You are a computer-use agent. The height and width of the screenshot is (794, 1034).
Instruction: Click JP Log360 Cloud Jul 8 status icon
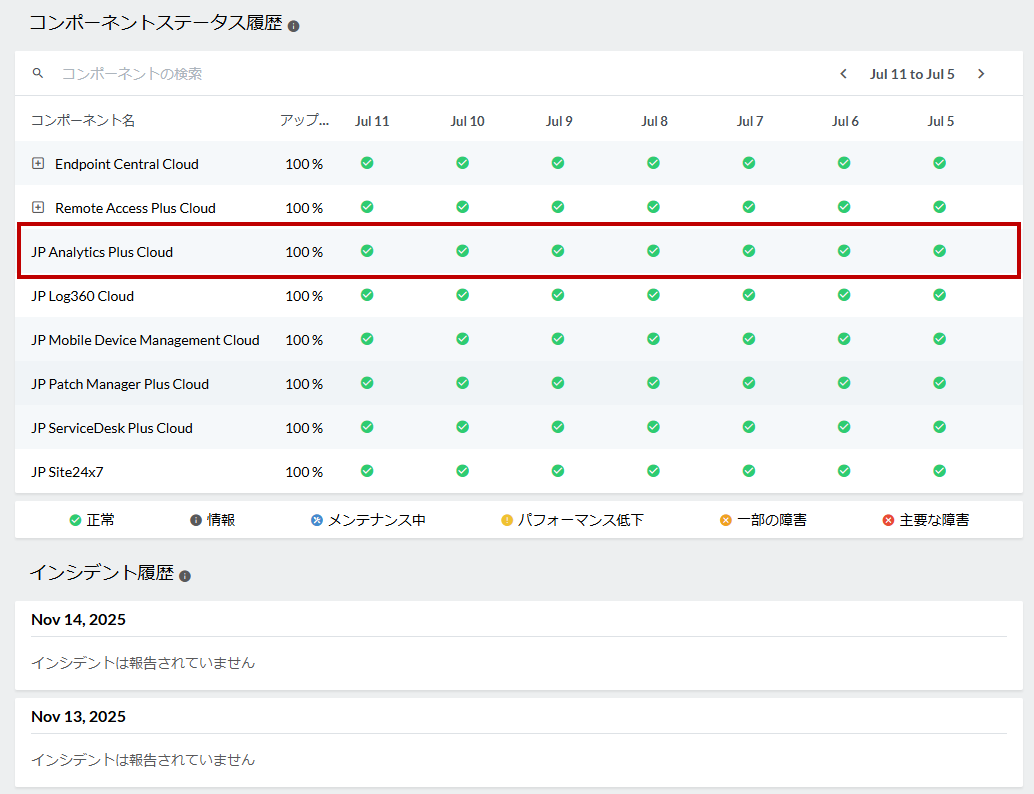point(654,295)
